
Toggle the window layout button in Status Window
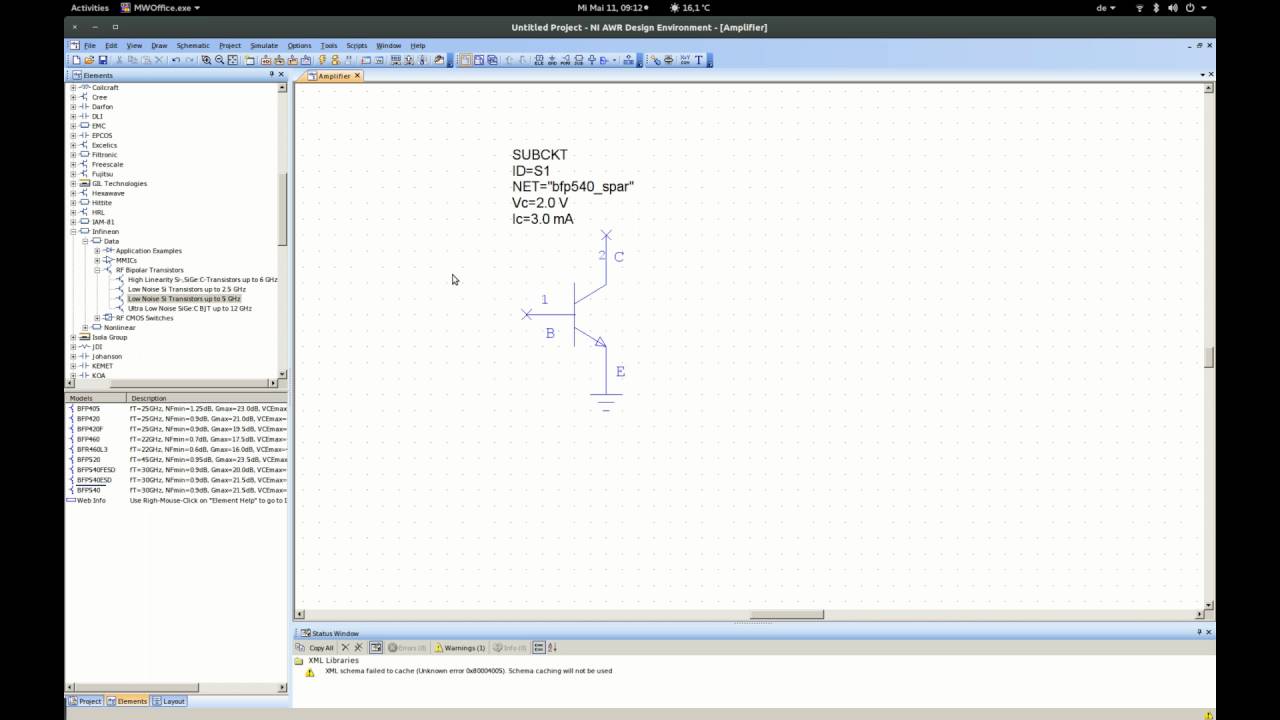point(376,647)
